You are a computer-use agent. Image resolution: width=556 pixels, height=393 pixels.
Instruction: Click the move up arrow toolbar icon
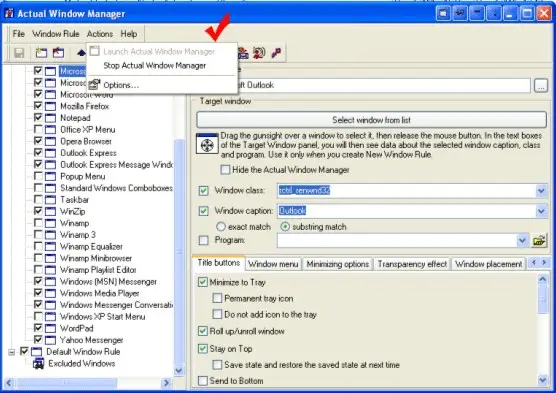(x=81, y=53)
